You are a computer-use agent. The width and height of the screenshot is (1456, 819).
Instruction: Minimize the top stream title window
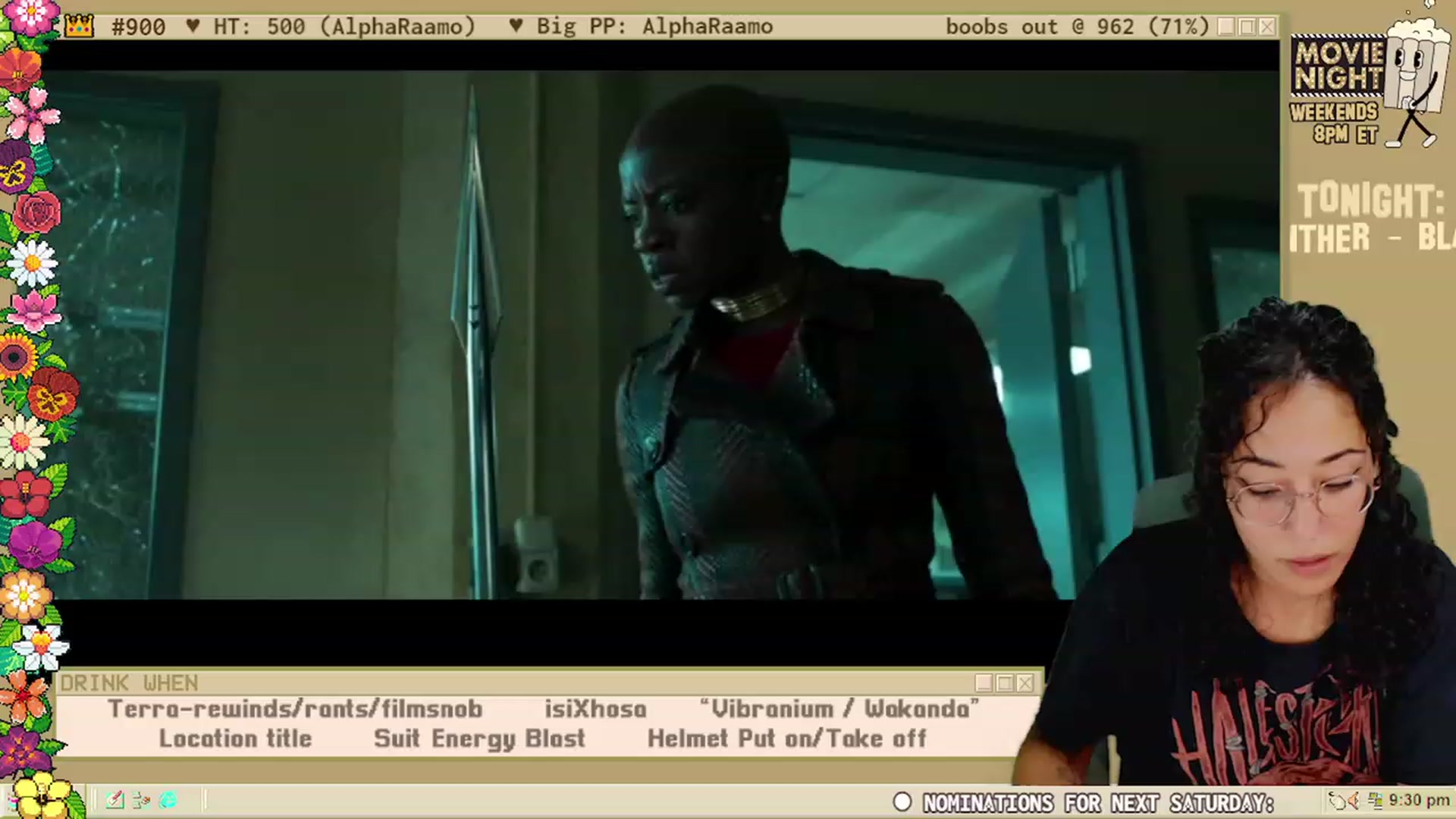click(1226, 27)
